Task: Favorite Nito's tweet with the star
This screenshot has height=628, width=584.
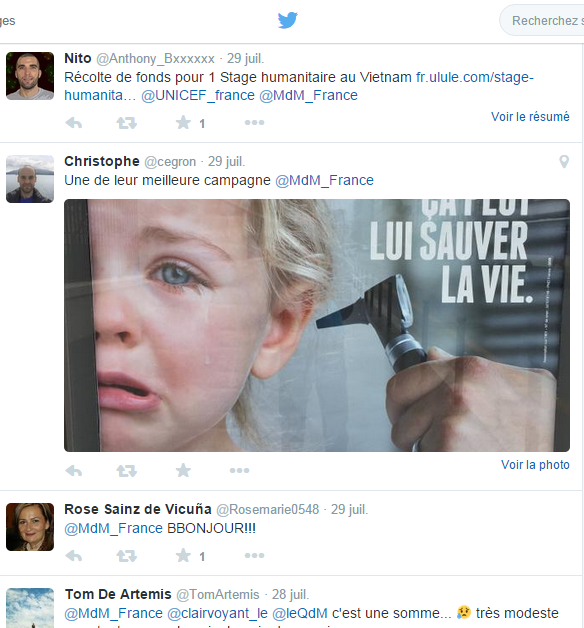Action: [x=183, y=123]
